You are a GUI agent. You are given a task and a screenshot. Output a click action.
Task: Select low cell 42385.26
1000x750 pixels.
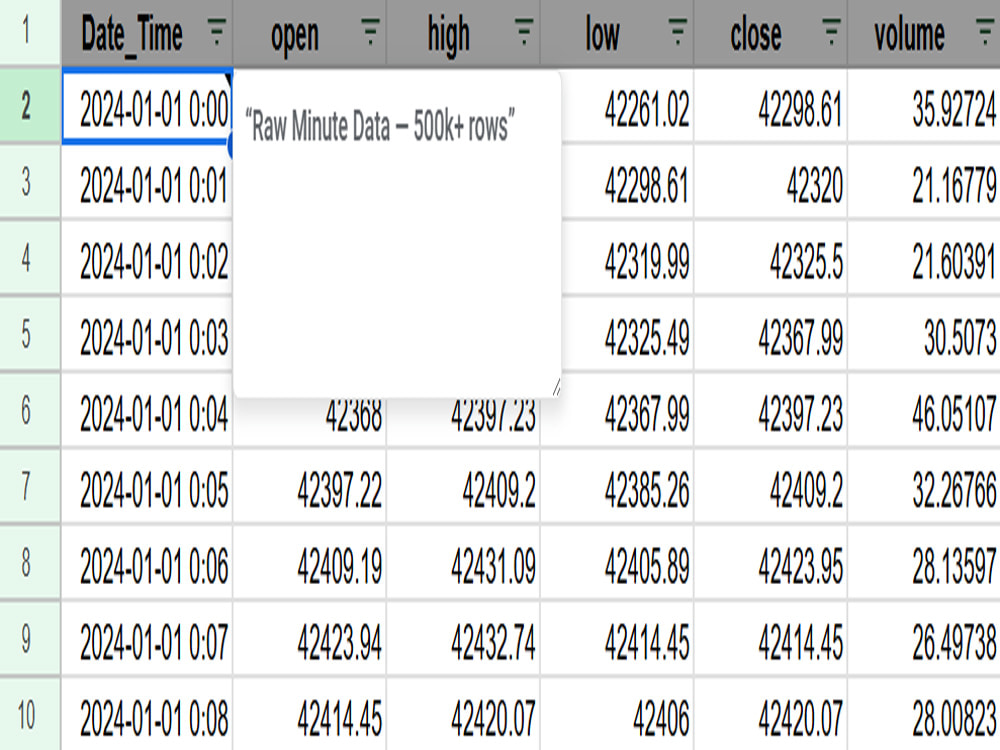point(617,486)
